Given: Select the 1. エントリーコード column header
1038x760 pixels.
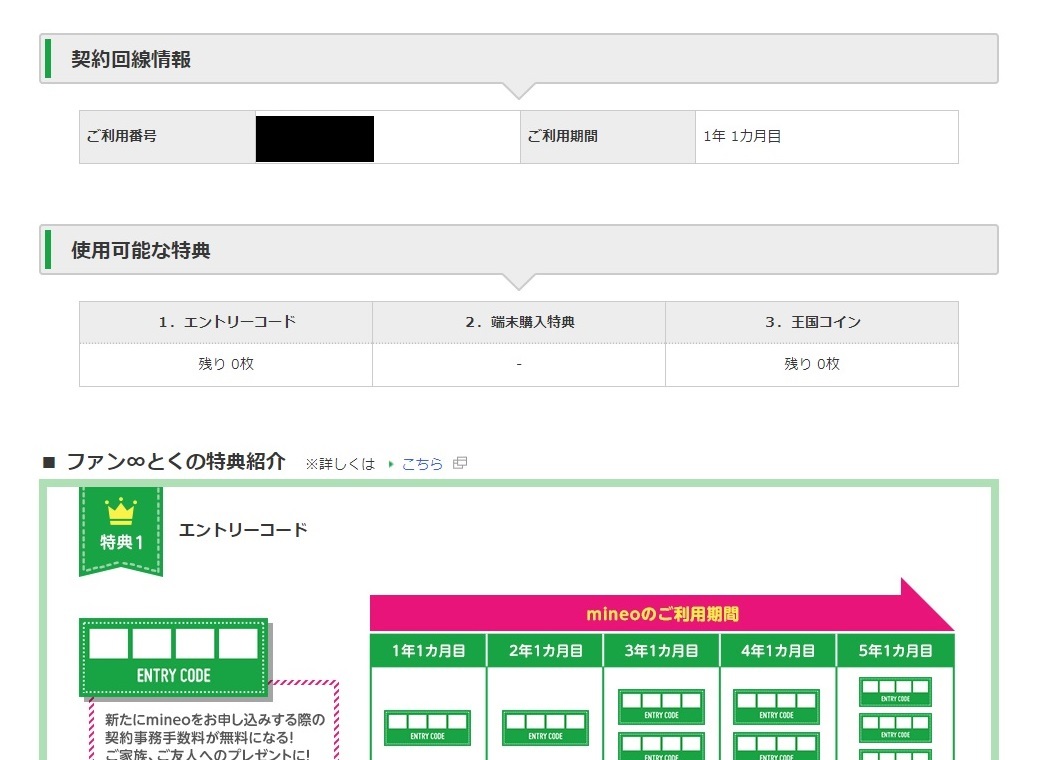Looking at the screenshot, I should (226, 322).
